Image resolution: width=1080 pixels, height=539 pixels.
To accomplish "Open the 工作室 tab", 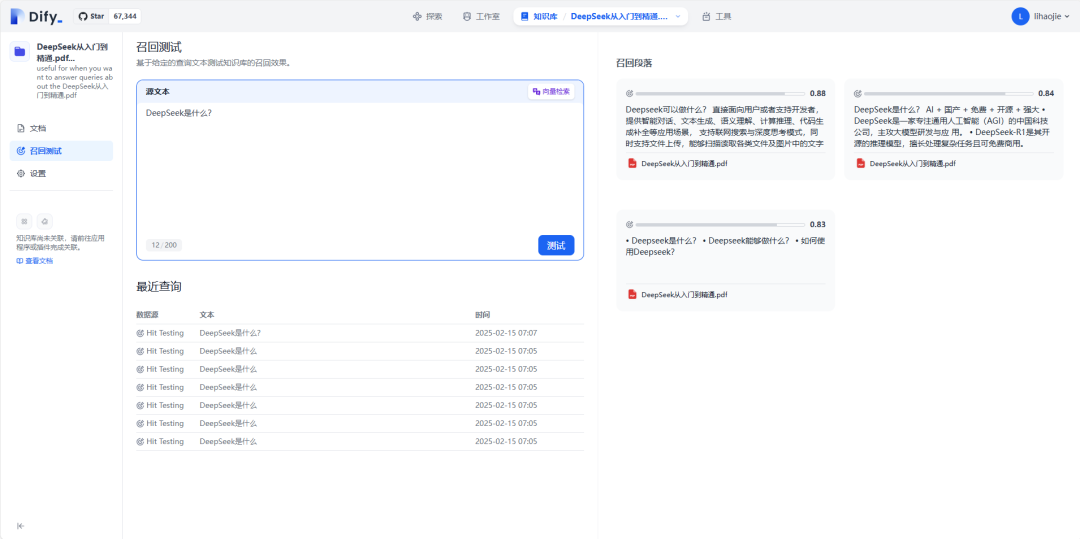I will tap(481, 17).
